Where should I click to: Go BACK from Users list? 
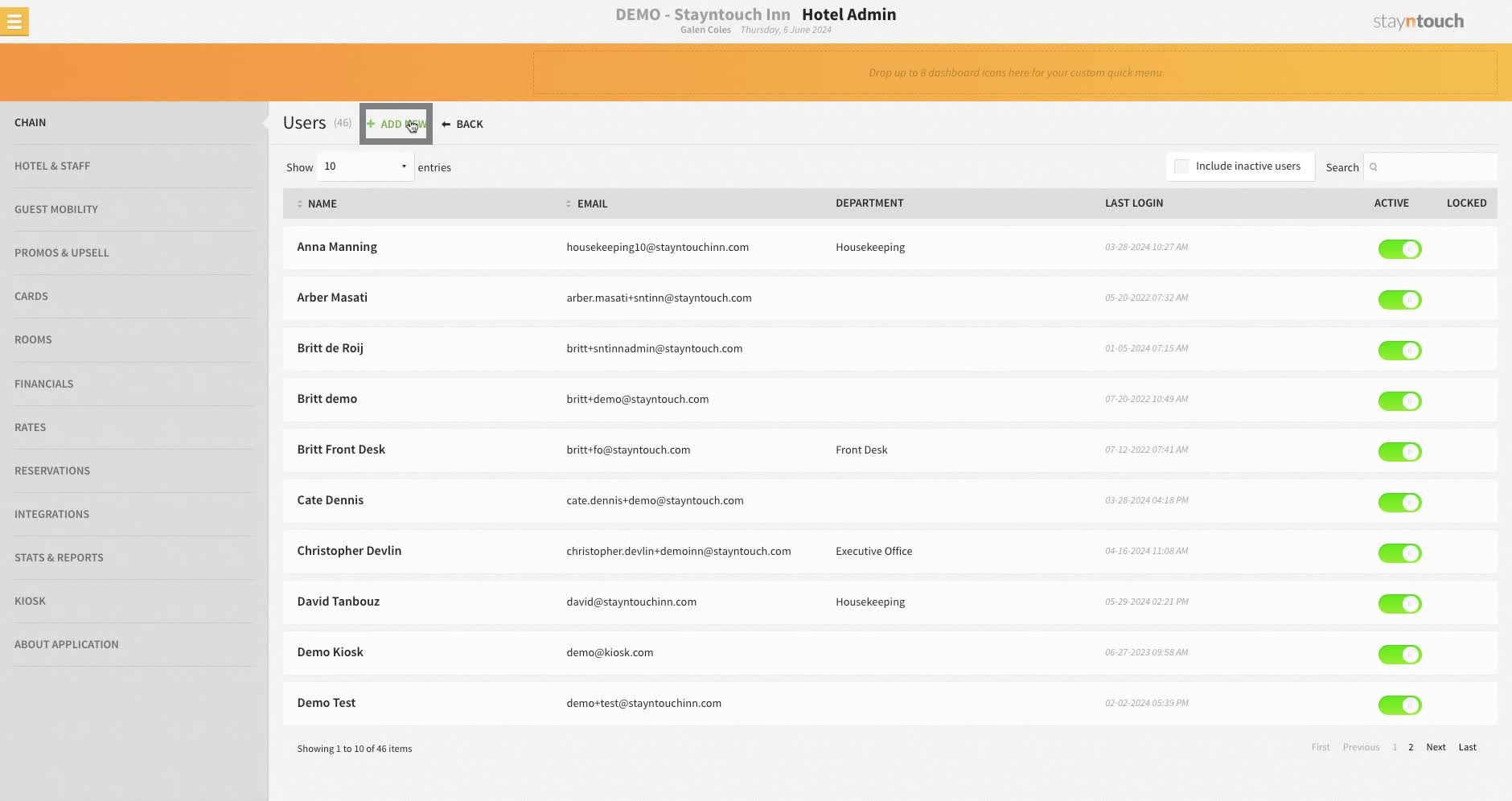462,124
